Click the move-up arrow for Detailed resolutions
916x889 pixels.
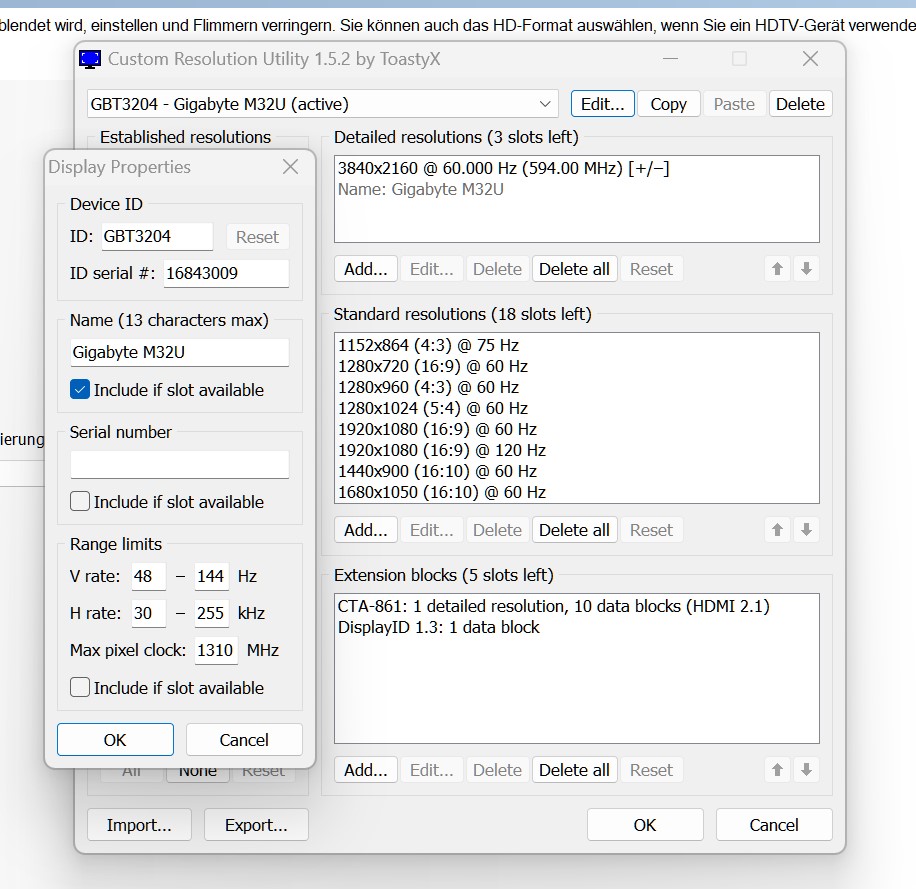point(777,269)
